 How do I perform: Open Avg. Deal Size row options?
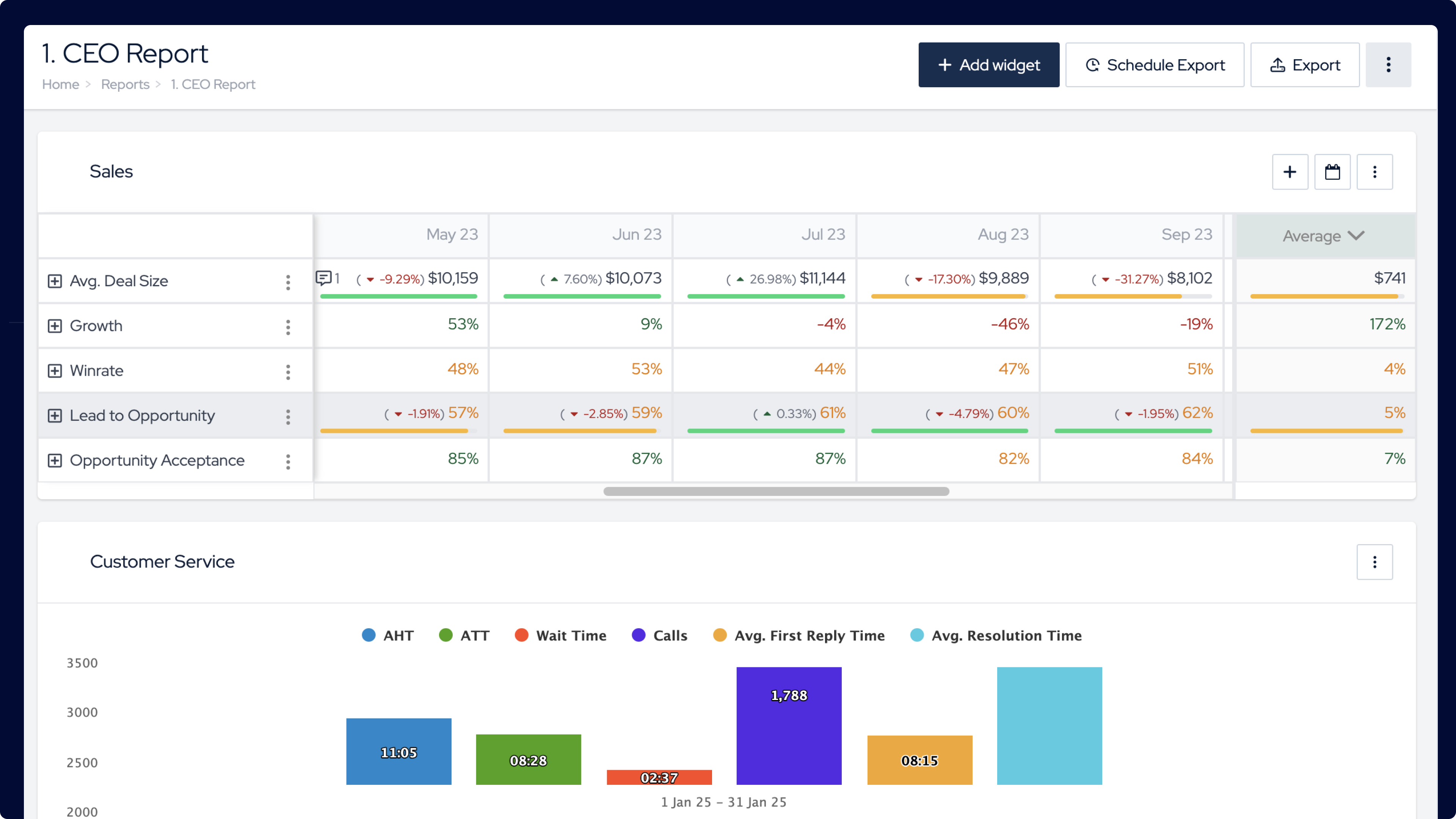pos(288,282)
